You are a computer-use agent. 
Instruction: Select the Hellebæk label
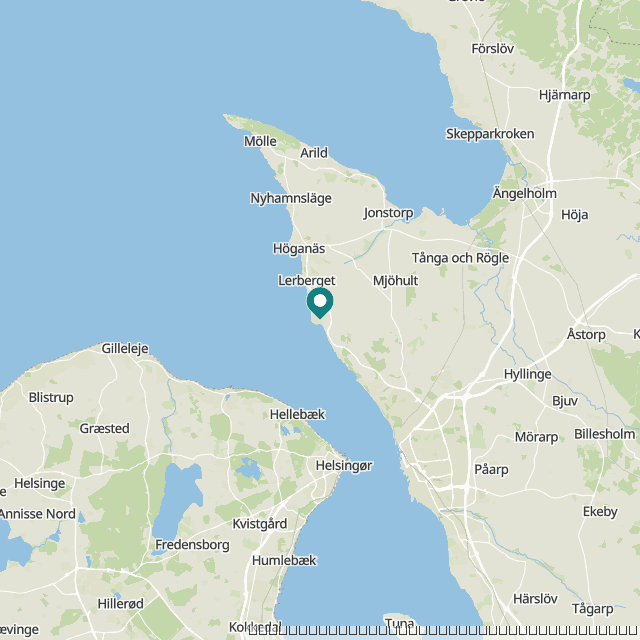coord(297,415)
